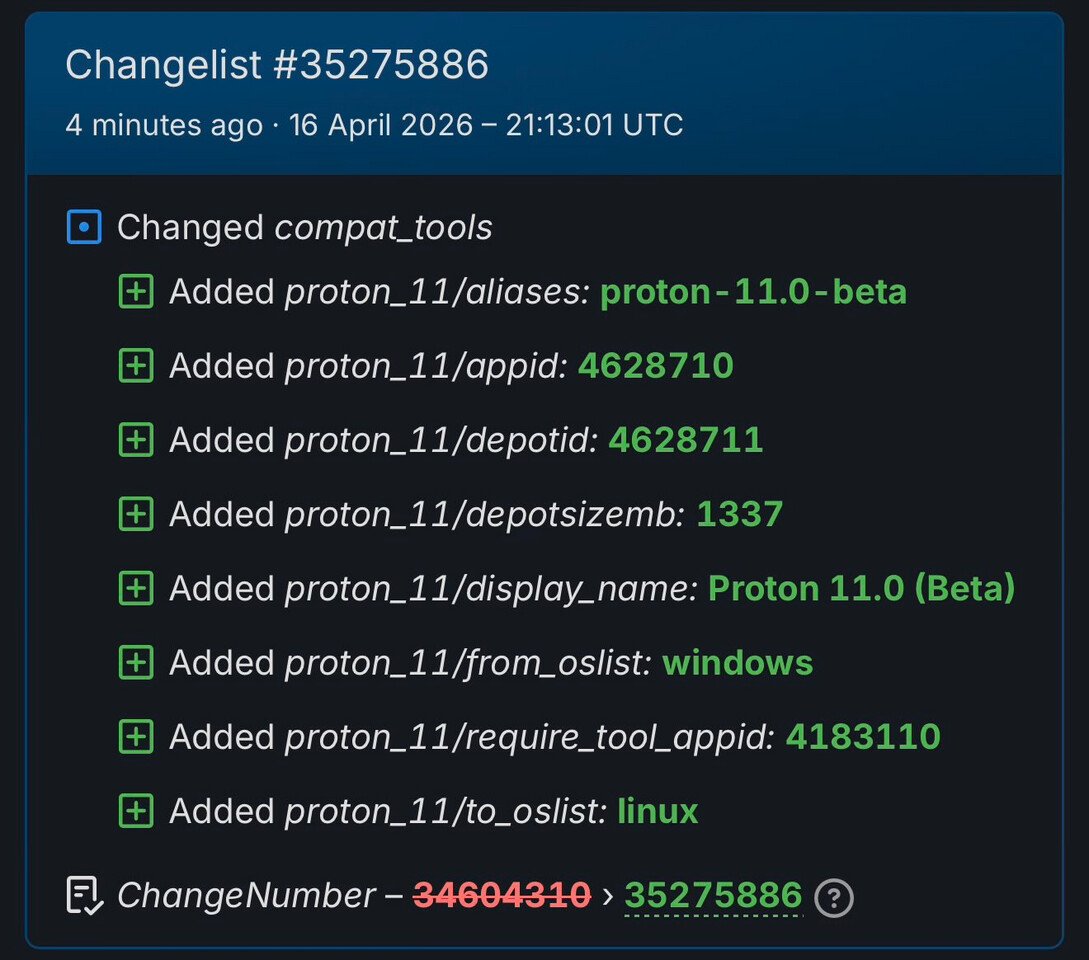The width and height of the screenshot is (1089, 960).
Task: Click the plus icon on the depotid row
Action: (135, 439)
